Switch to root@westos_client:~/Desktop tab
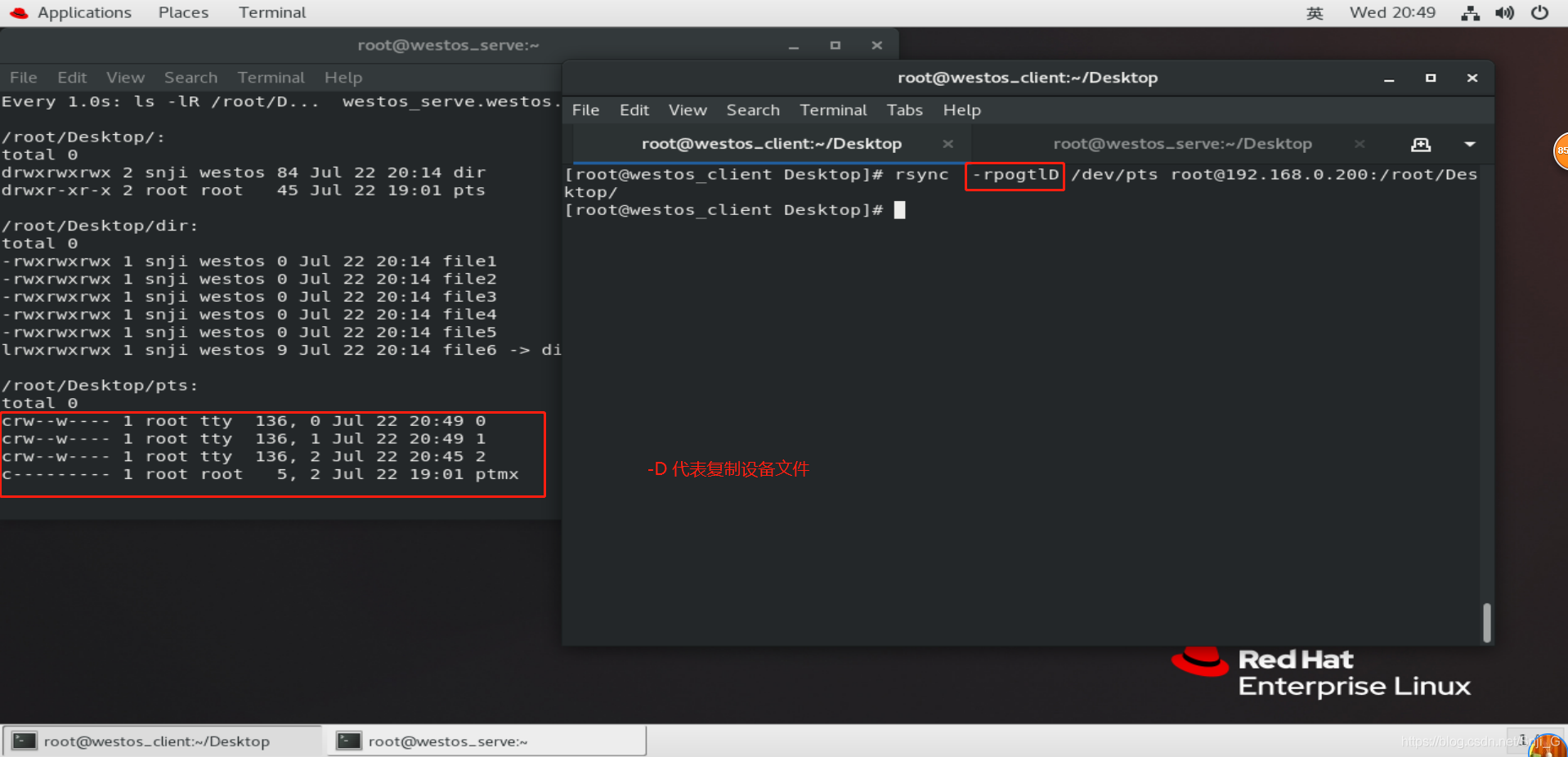This screenshot has width=1568, height=757. coord(771,144)
